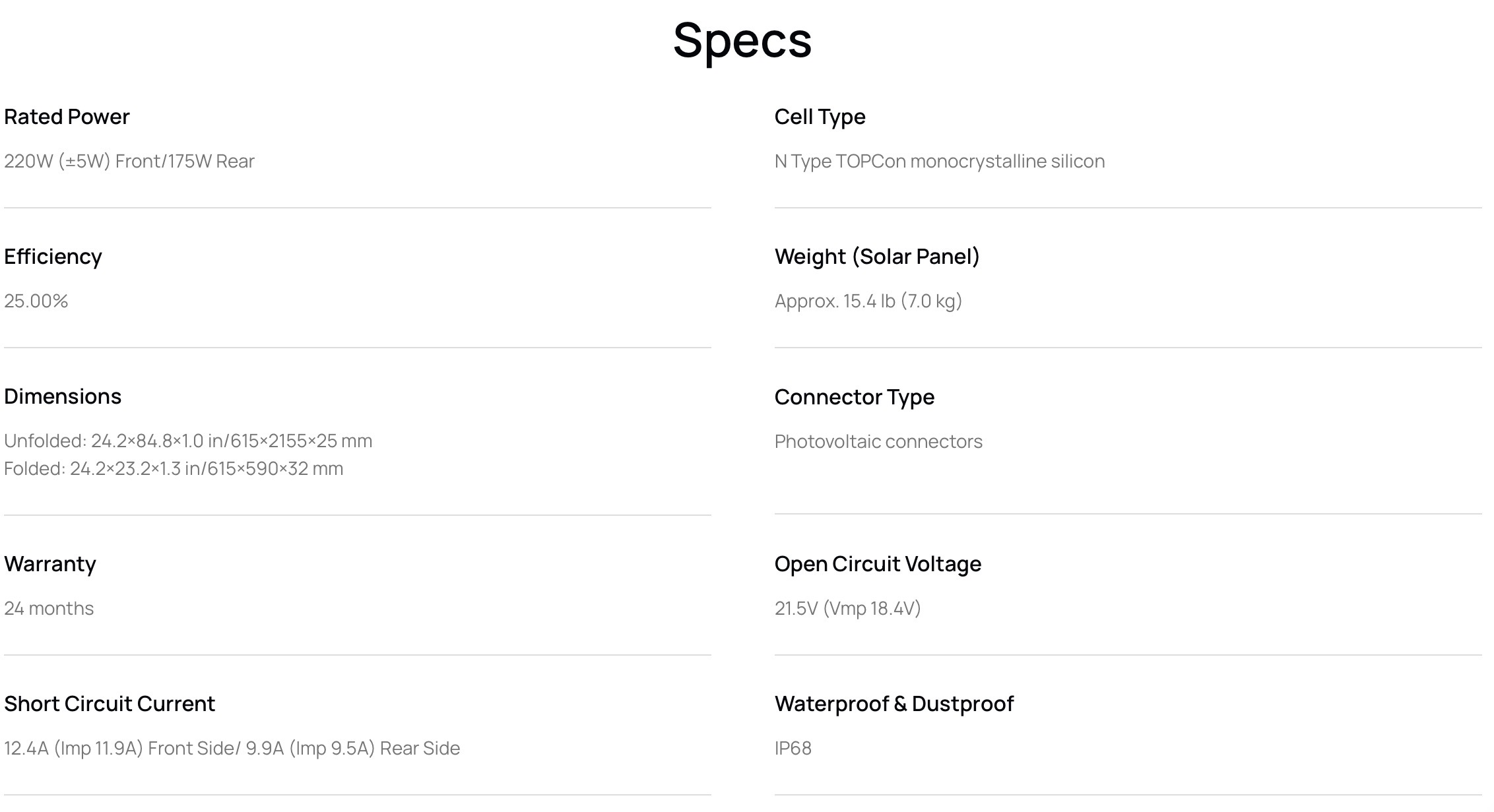The image size is (1494, 812).
Task: Click the Rated Power label
Action: [x=67, y=117]
